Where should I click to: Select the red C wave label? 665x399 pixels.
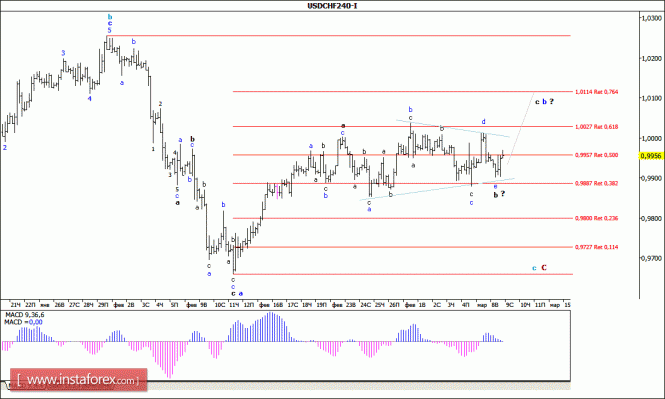544,268
